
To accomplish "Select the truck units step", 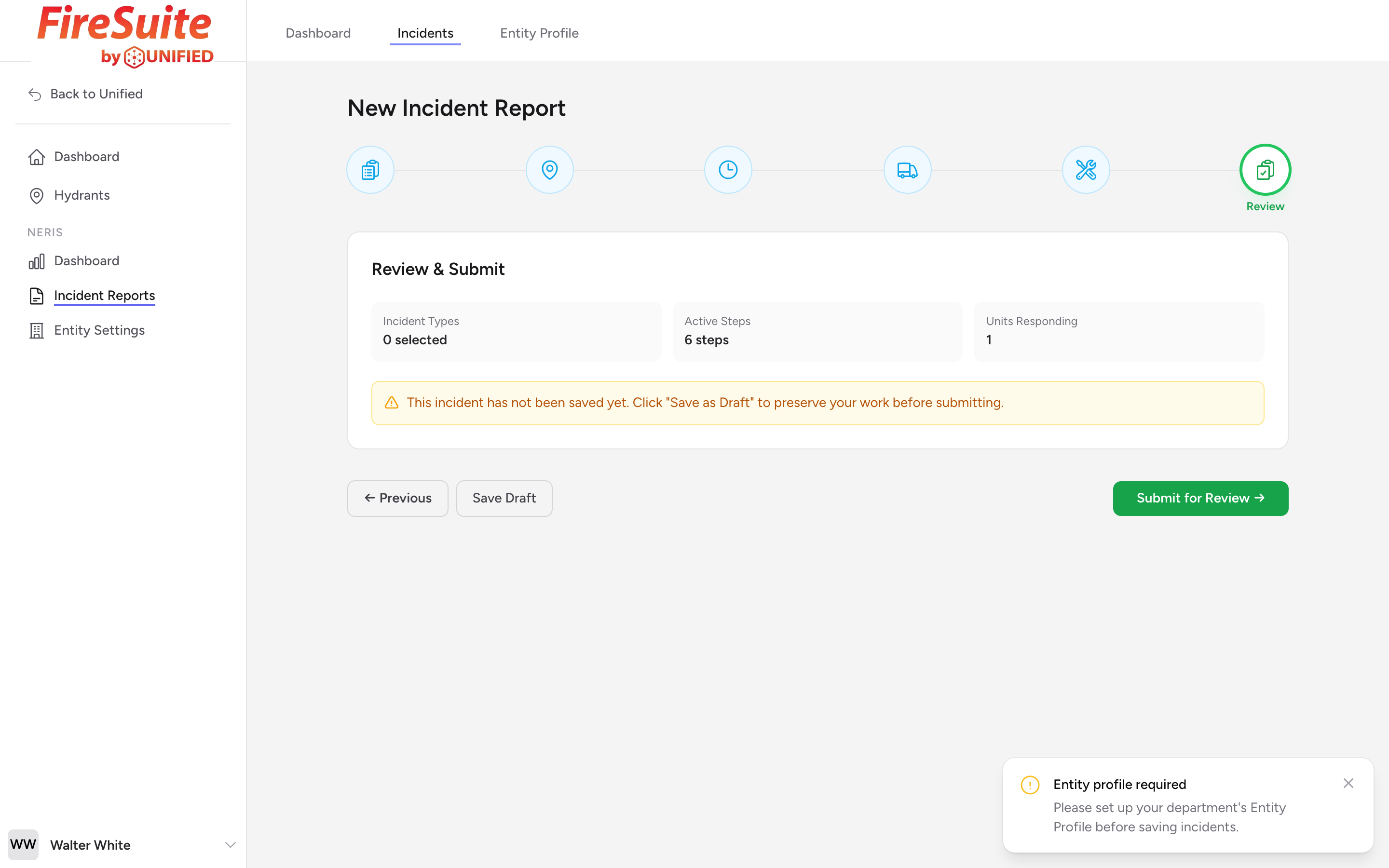I will [x=907, y=170].
